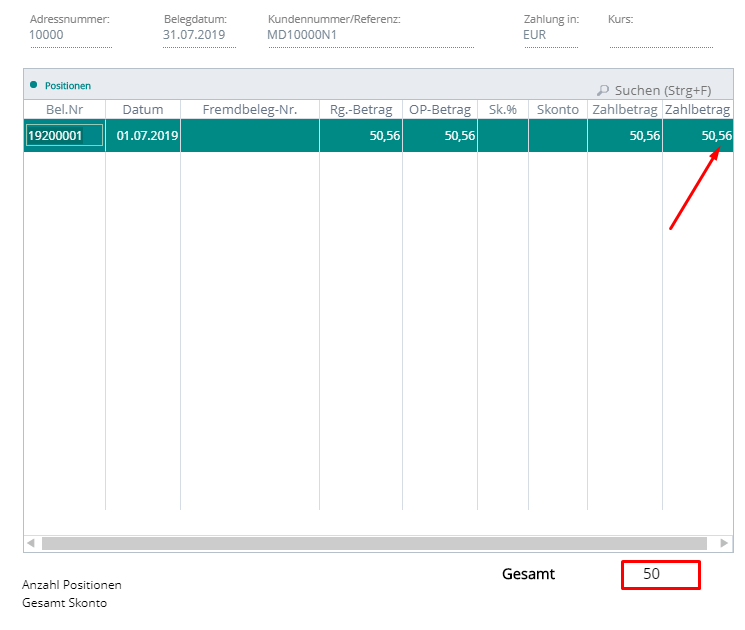Screen dimensions: 745x630
Task: Click the Fremdbeleg-Nr. column header
Action: click(249, 109)
